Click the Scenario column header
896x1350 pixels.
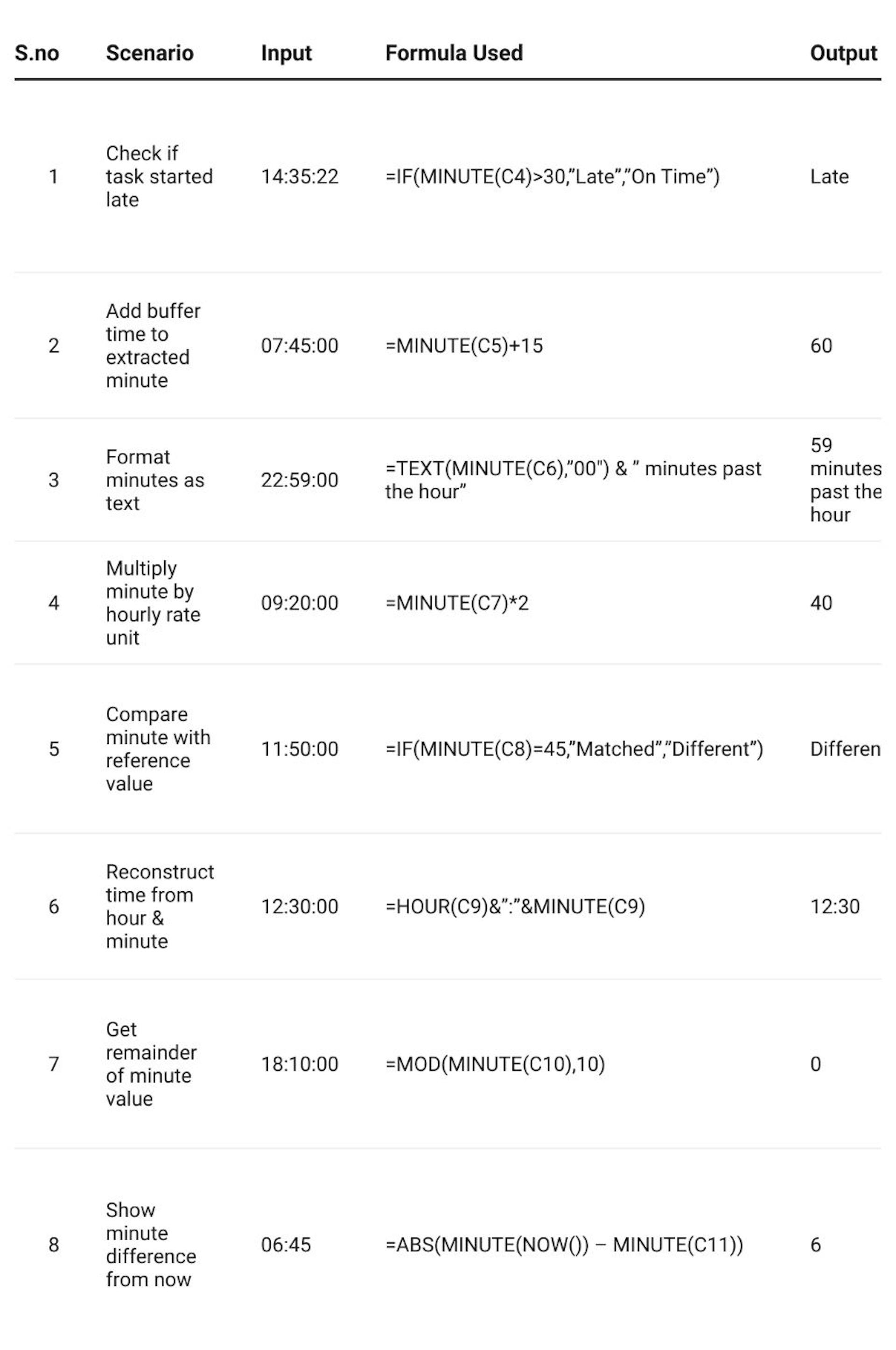click(x=150, y=53)
